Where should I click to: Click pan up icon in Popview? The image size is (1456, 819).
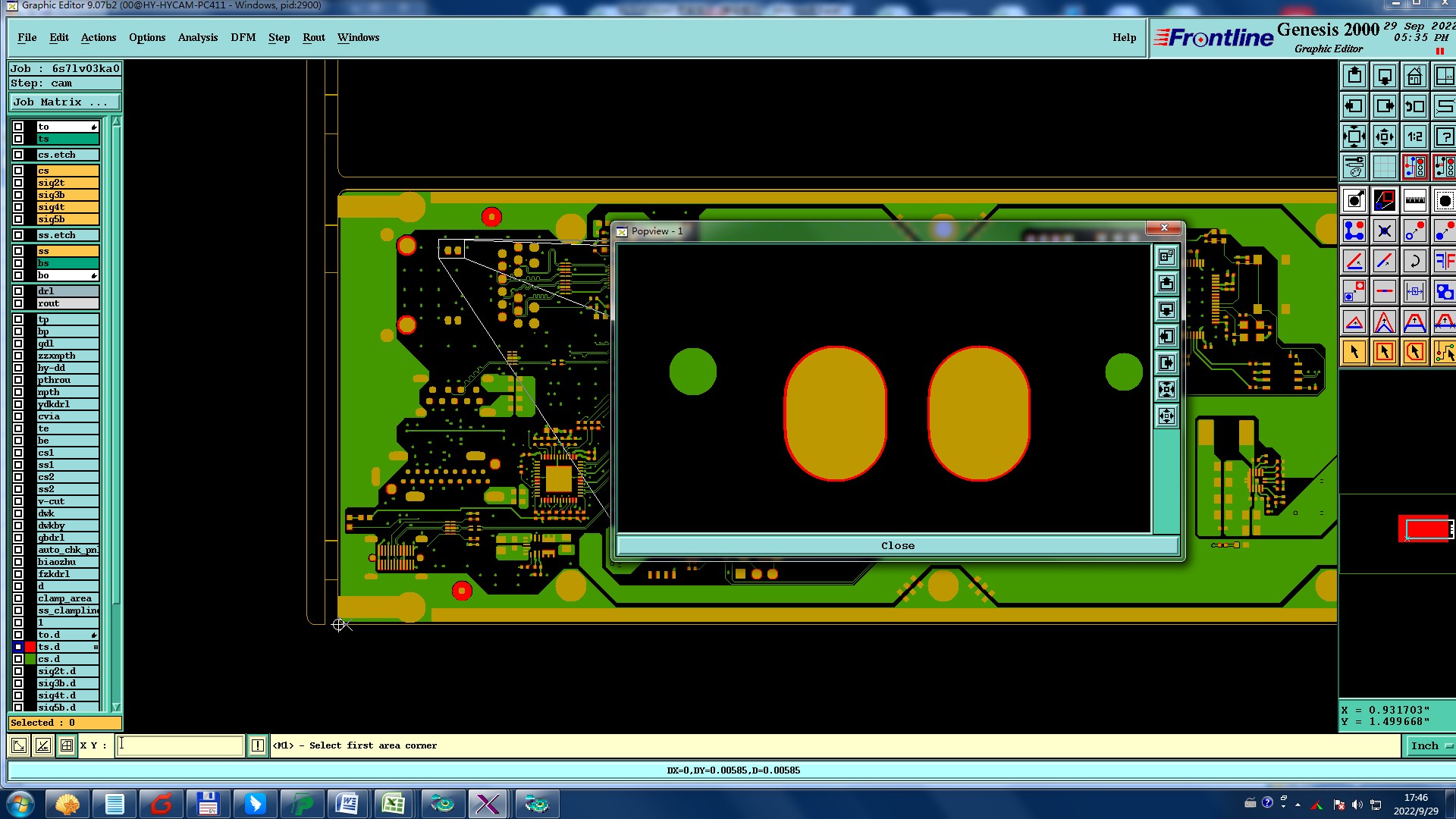pos(1166,284)
